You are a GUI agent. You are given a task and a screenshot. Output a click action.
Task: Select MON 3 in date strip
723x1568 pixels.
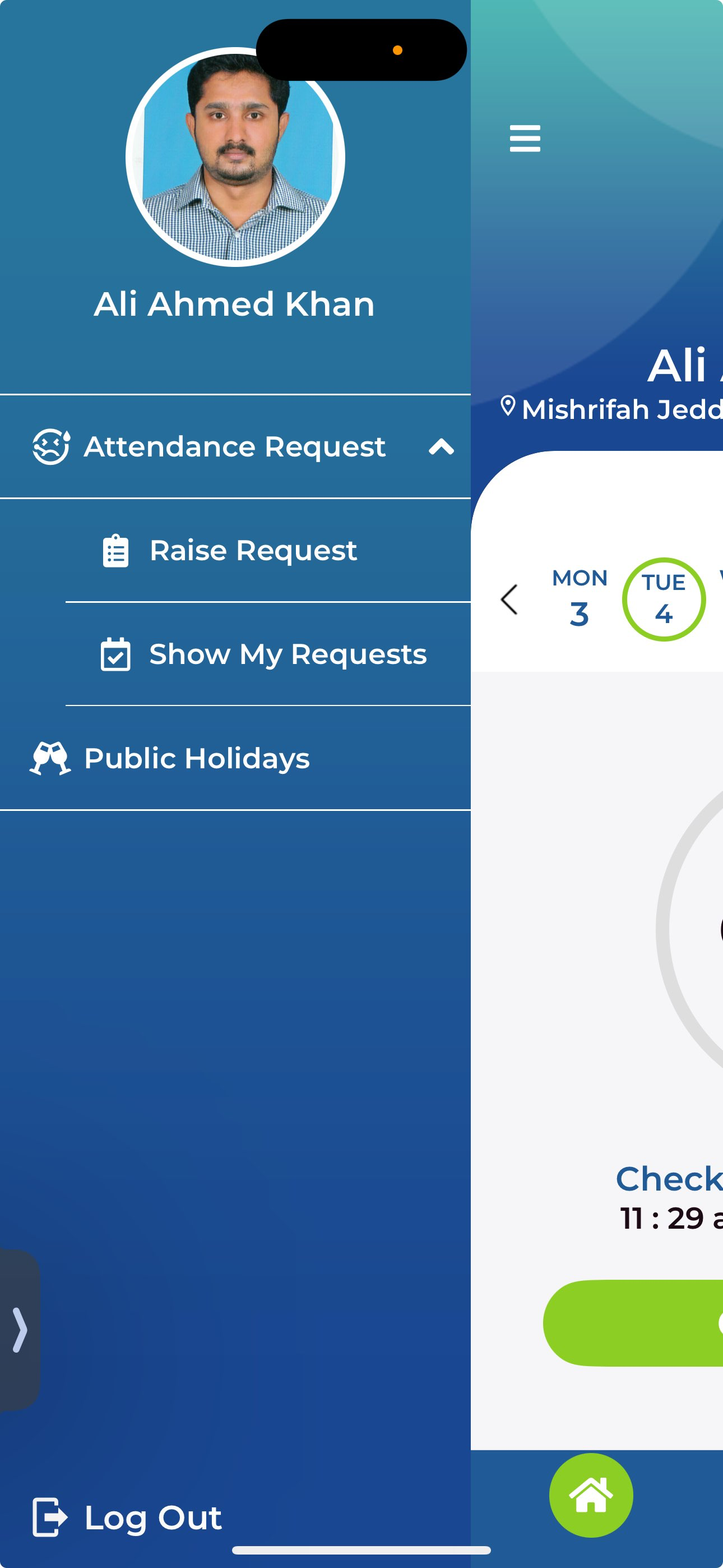pyautogui.click(x=580, y=598)
